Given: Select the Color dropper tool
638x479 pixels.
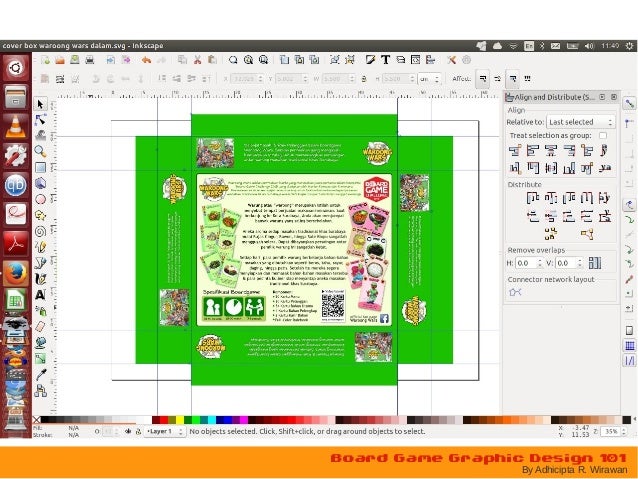Looking at the screenshot, I should click(40, 375).
